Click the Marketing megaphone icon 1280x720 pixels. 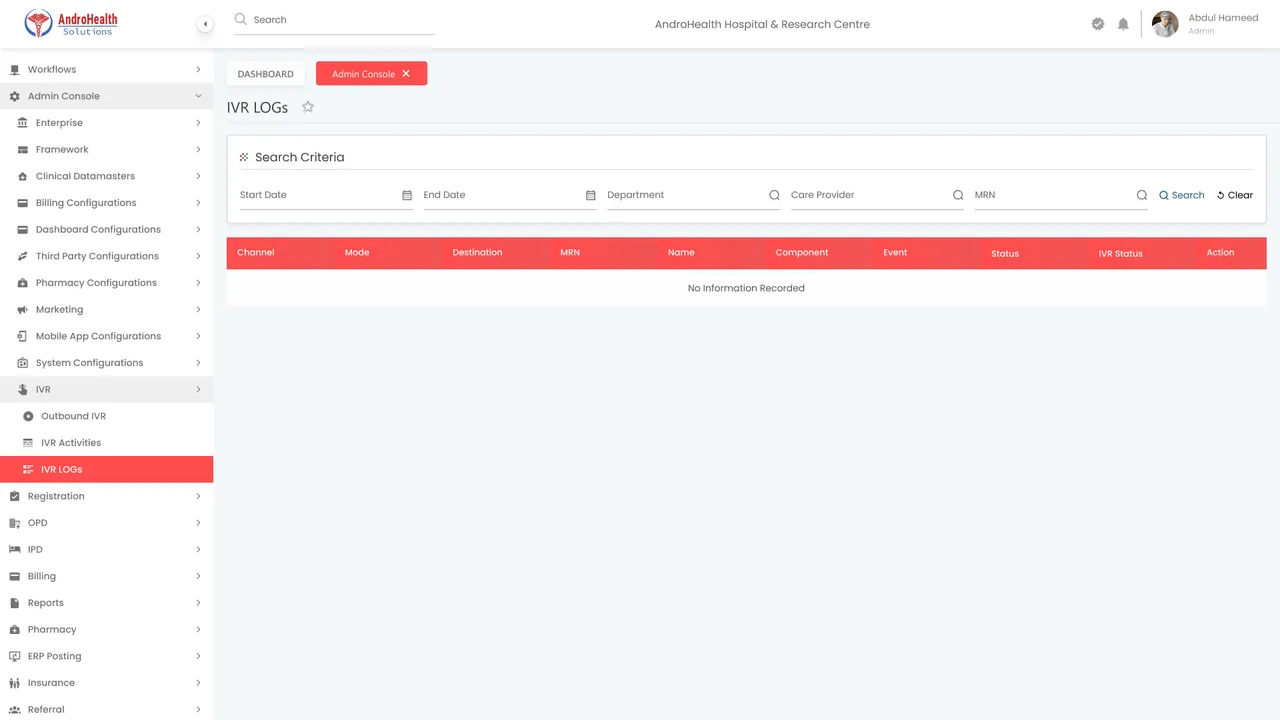click(23, 310)
